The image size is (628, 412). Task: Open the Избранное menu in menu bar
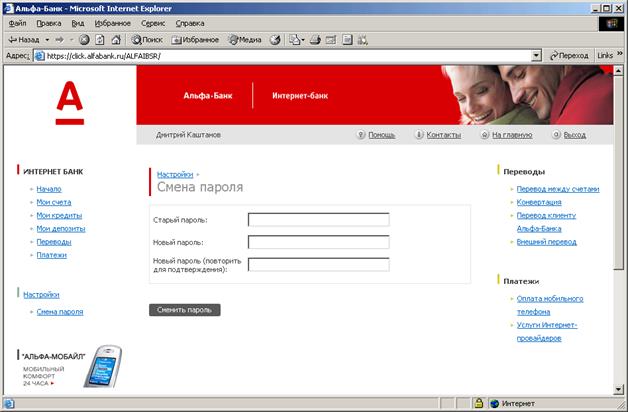pyautogui.click(x=113, y=23)
